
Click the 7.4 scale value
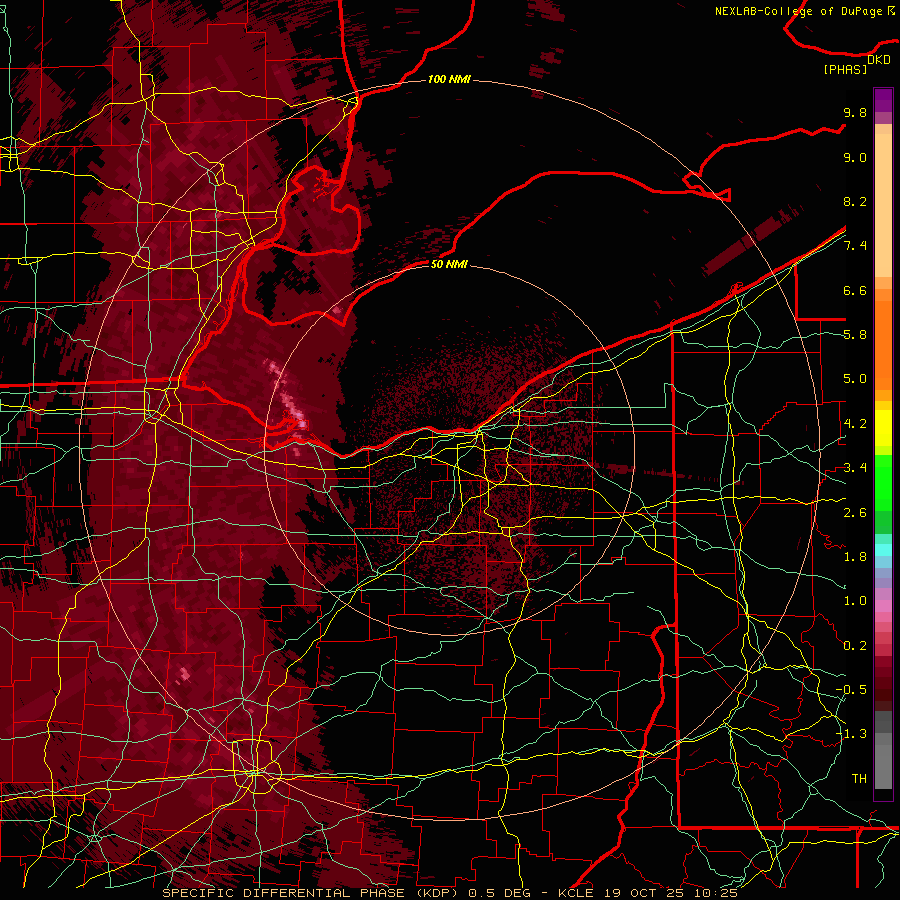point(855,246)
